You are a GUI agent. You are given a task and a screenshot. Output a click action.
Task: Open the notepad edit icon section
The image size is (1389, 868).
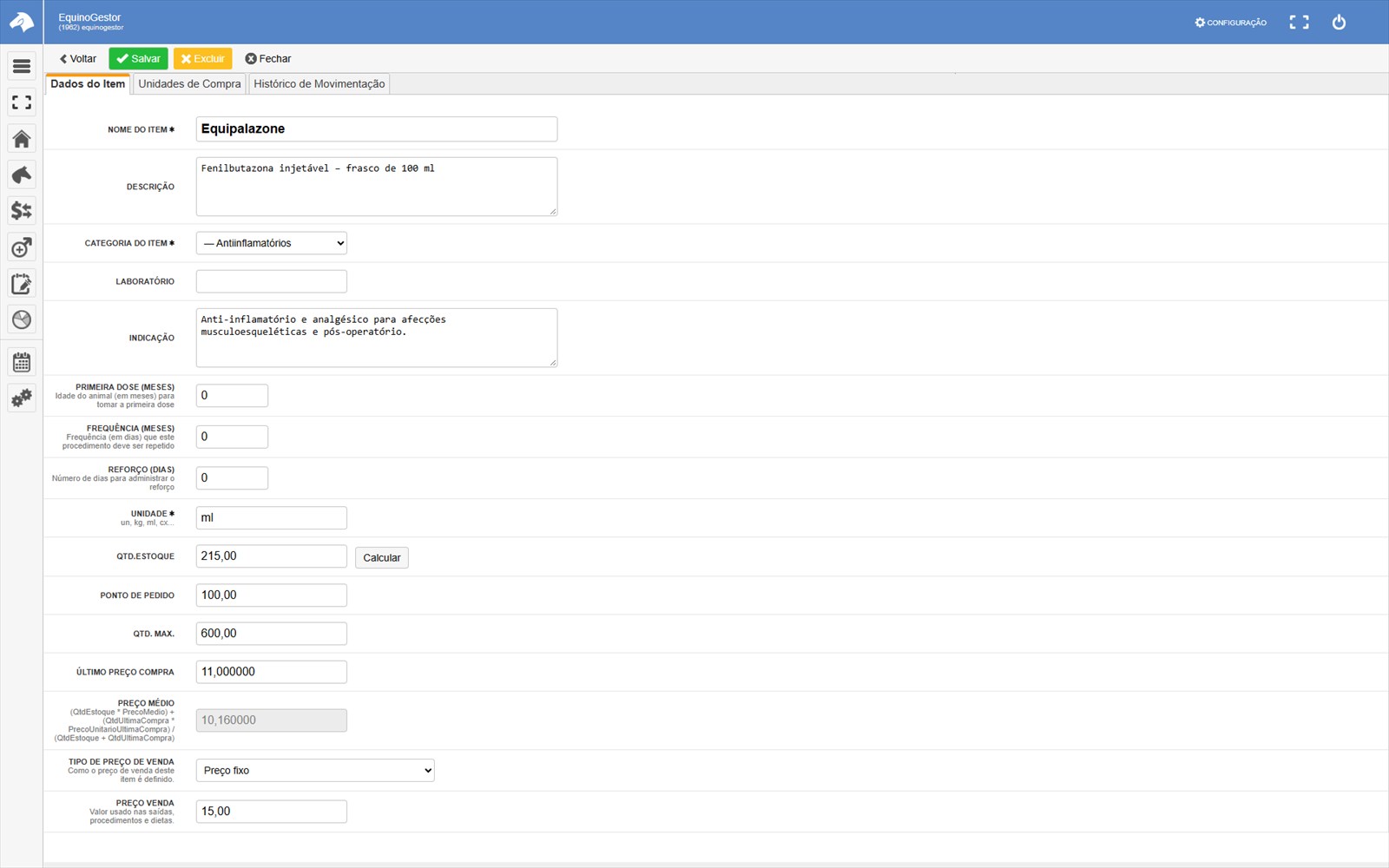(22, 284)
